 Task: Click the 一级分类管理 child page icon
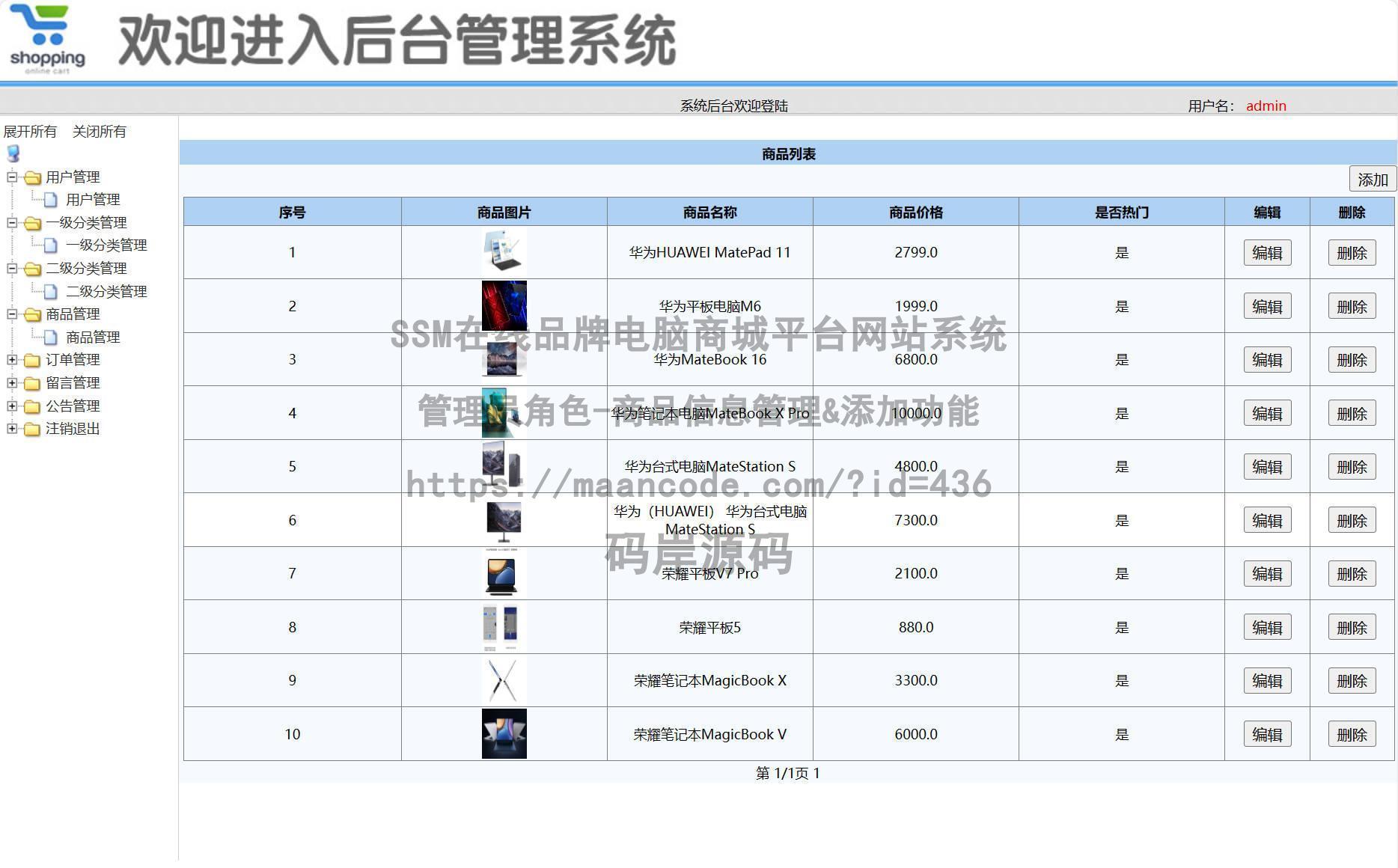[51, 245]
